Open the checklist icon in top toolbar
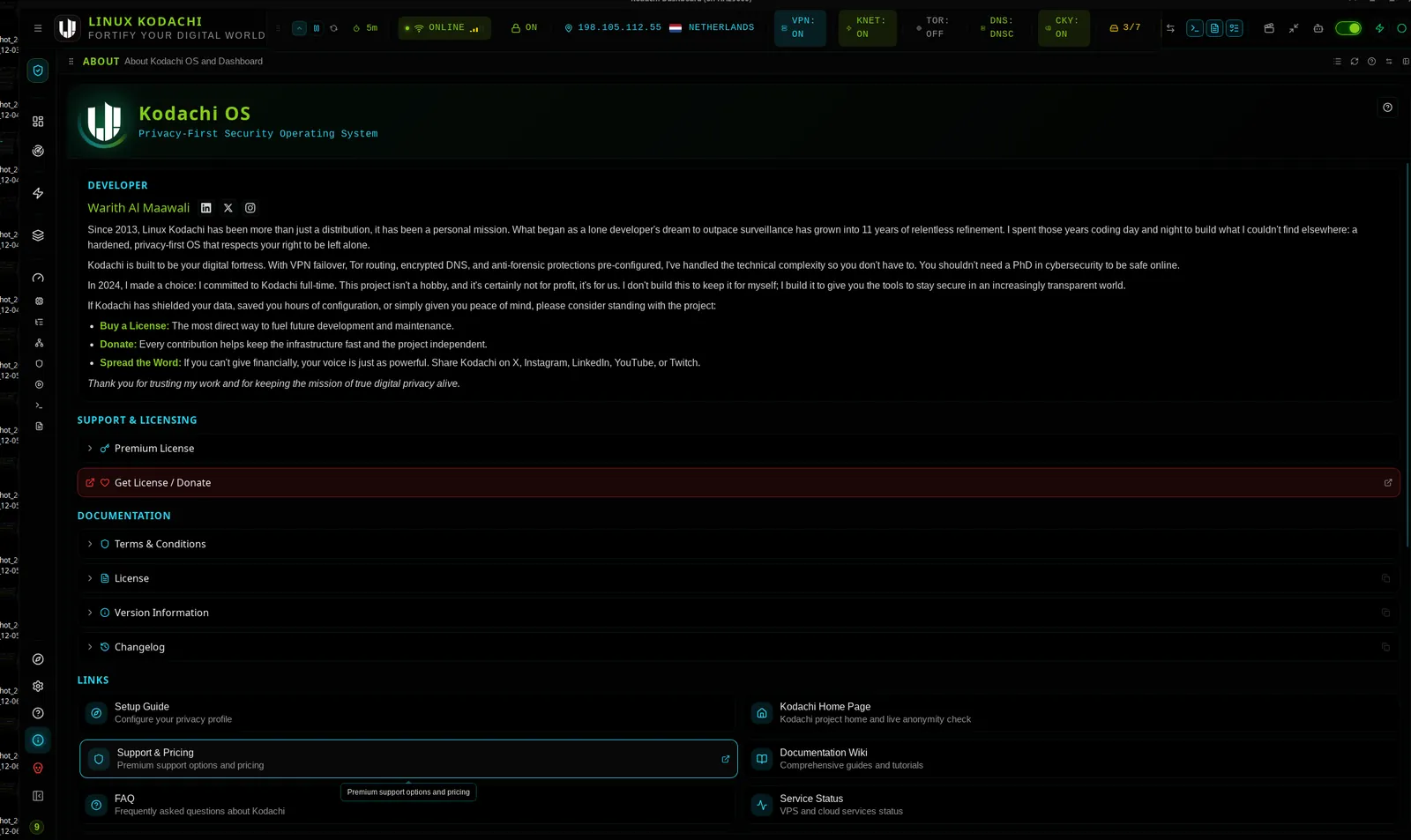Image resolution: width=1411 pixels, height=840 pixels. [x=1235, y=28]
